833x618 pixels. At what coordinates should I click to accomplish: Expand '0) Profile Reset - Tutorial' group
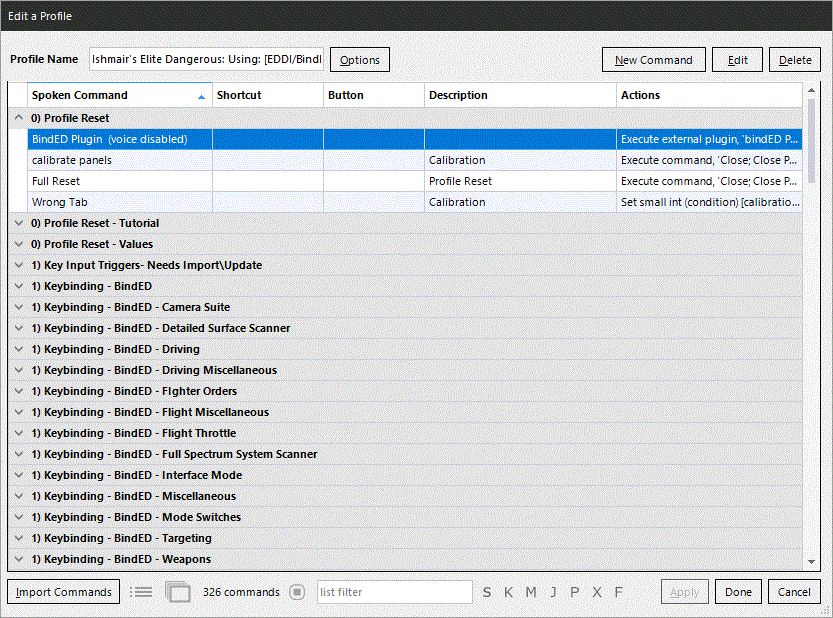tap(19, 223)
